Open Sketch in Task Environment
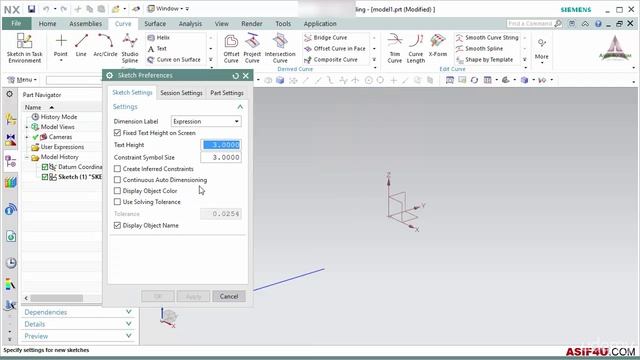Viewport: 640px width, 360px height. coord(24,48)
